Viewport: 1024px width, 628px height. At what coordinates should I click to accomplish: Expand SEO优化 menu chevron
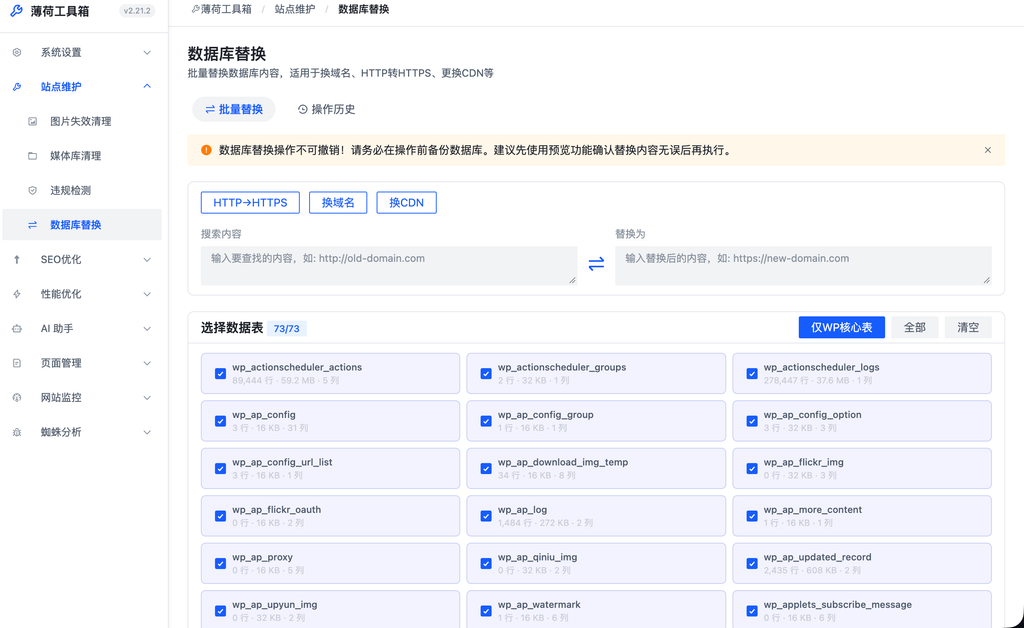[147, 260]
